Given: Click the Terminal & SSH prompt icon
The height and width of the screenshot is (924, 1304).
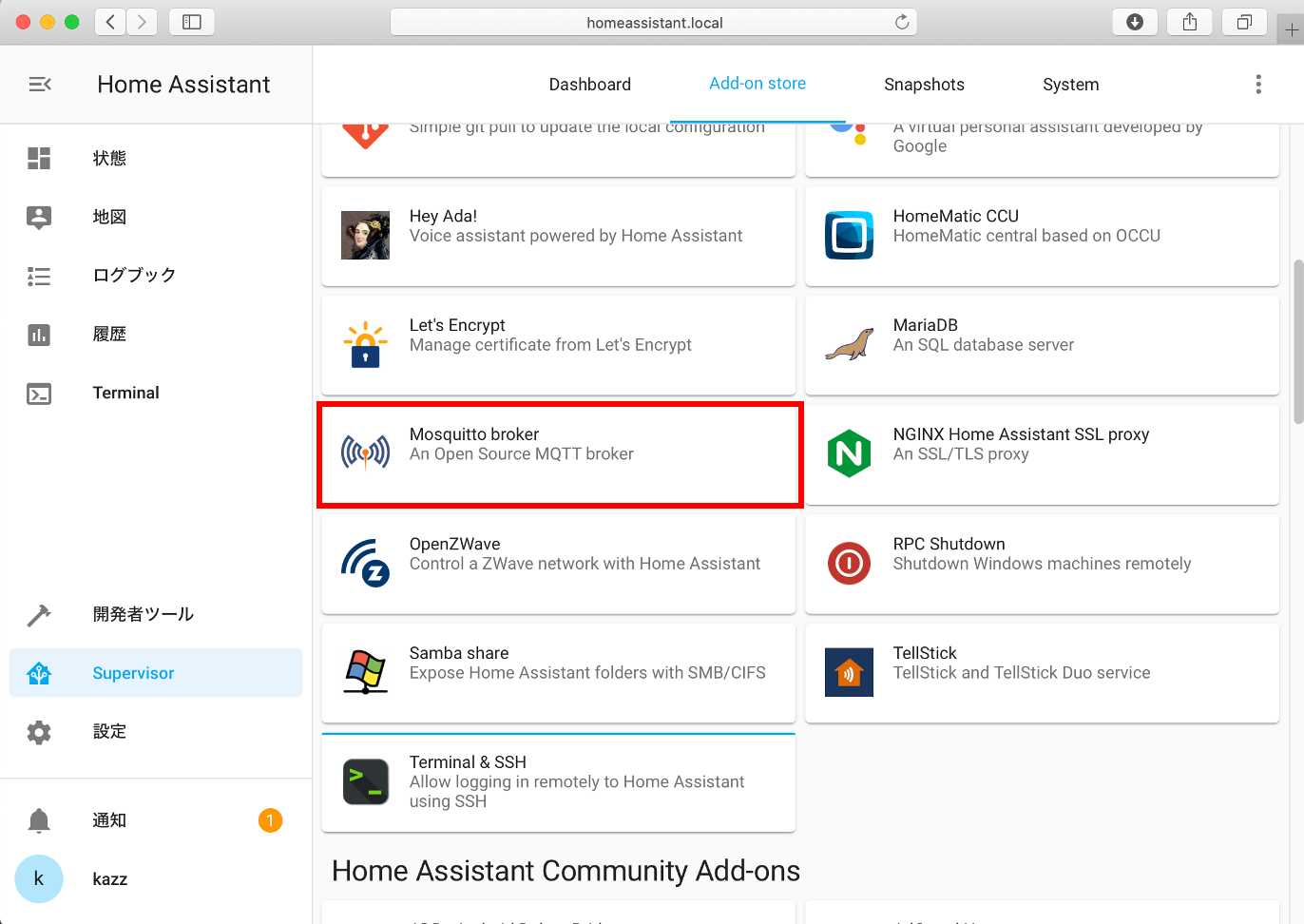Looking at the screenshot, I should point(366,781).
